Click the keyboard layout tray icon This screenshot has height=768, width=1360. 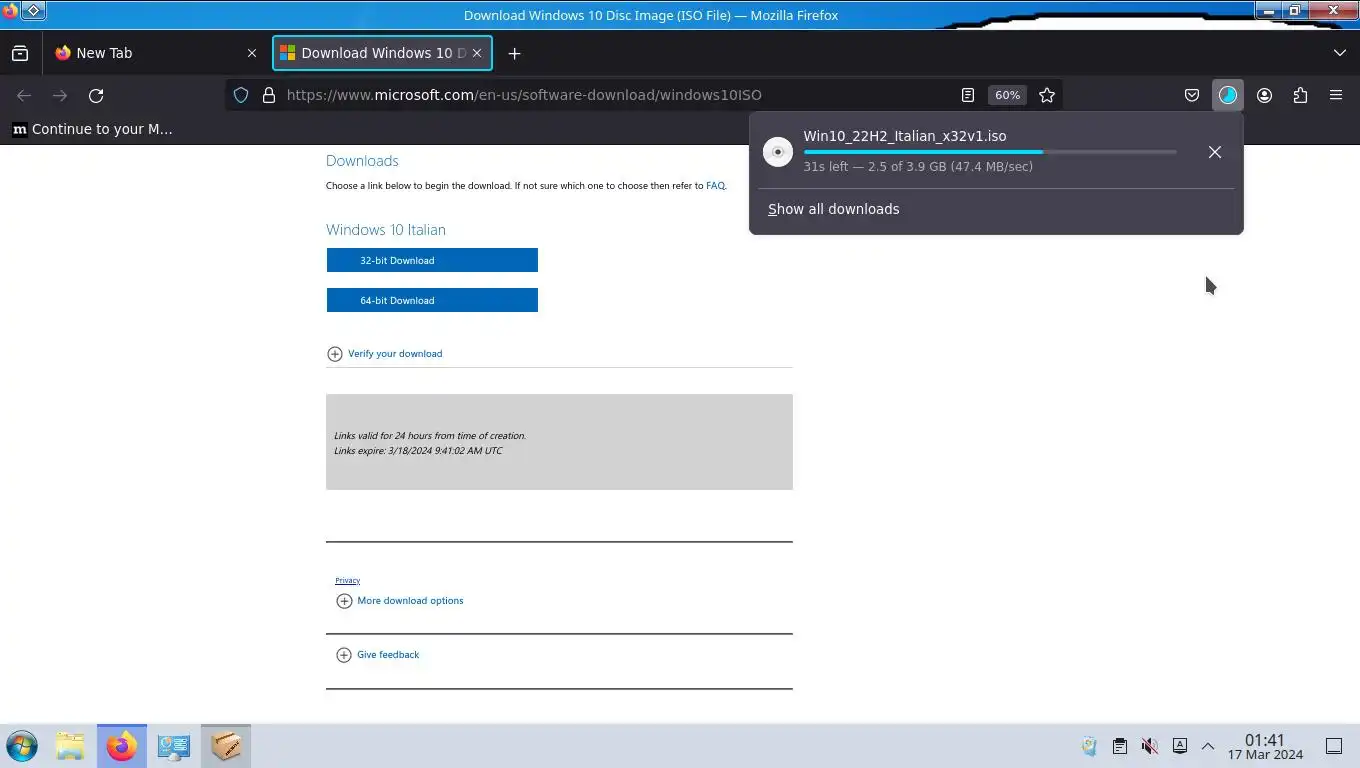coord(1180,746)
